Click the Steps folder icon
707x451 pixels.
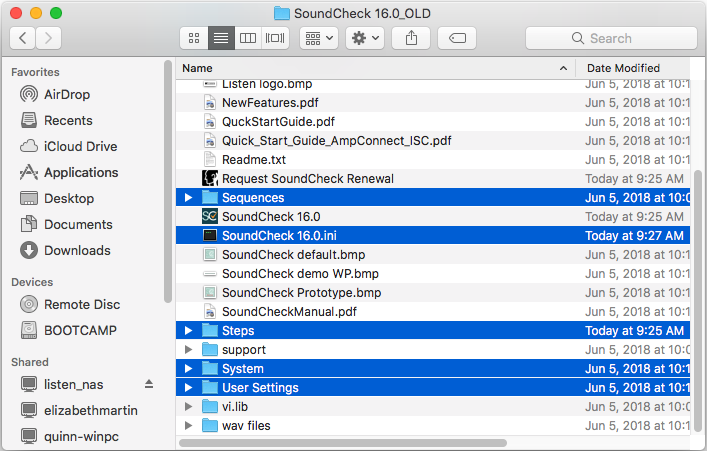pos(210,331)
